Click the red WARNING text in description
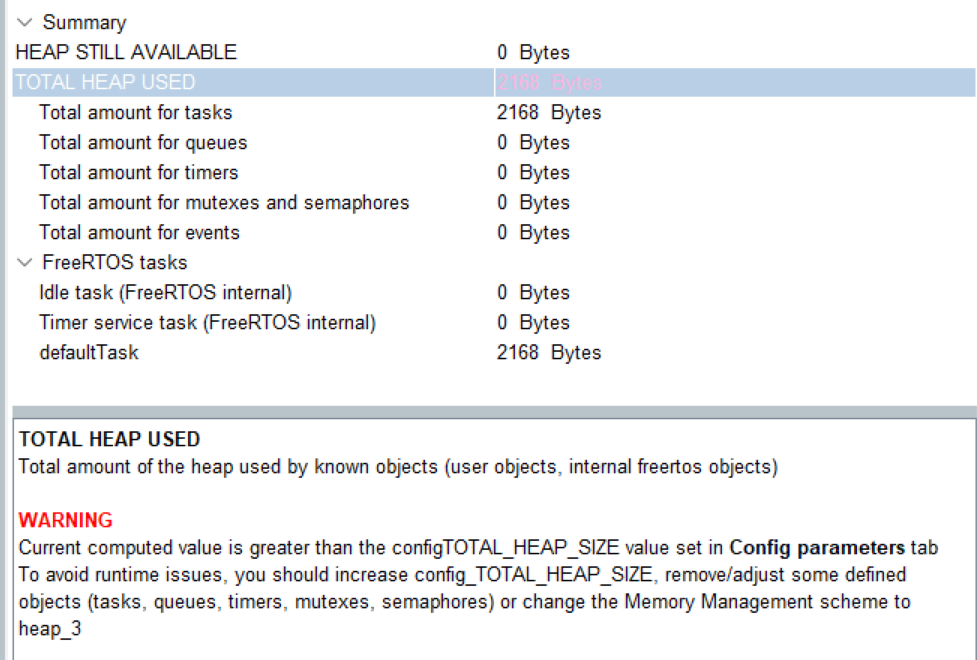The width and height of the screenshot is (977, 660). point(65,520)
